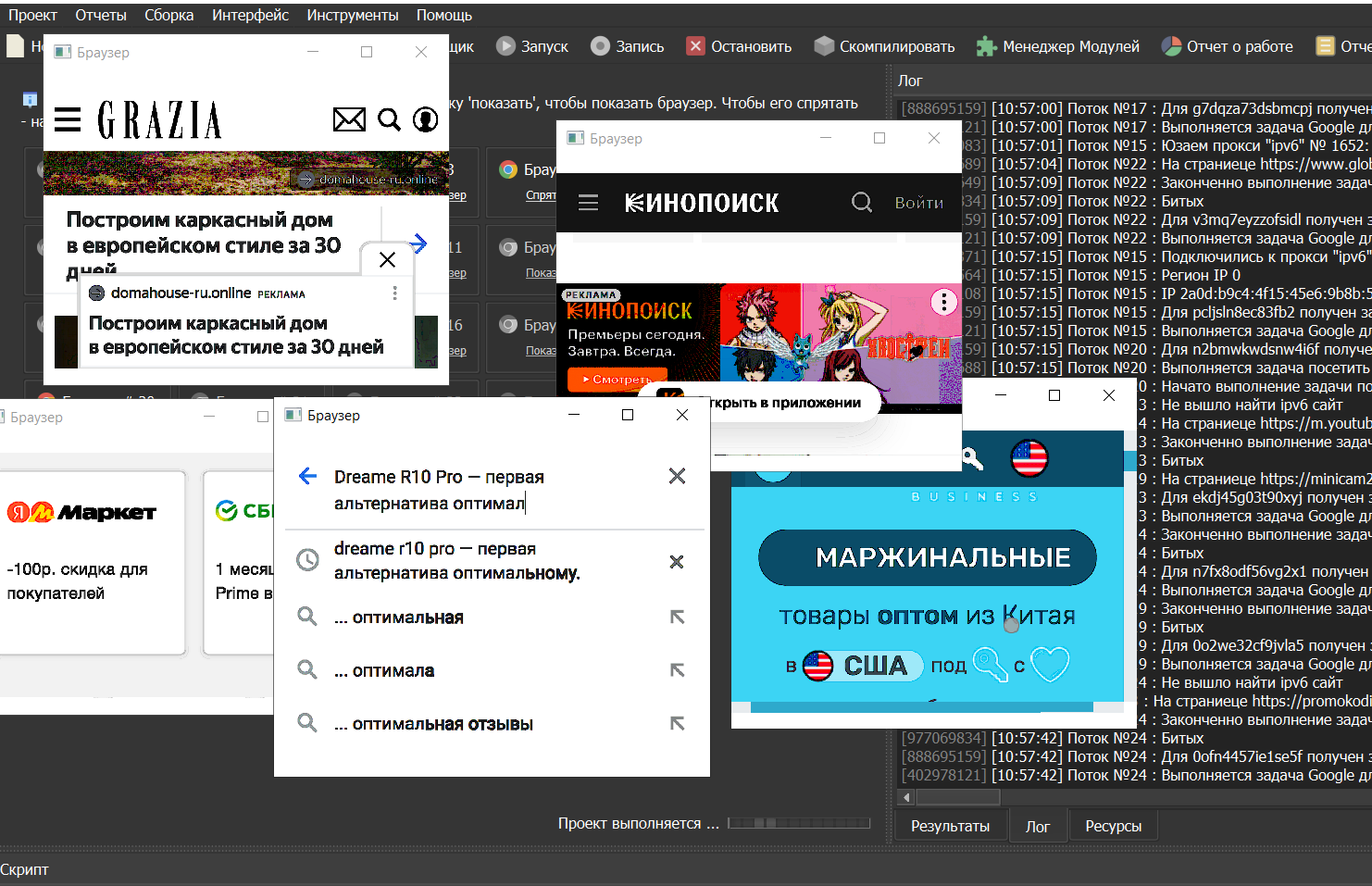Click the Запуск play icon in toolbar
This screenshot has width=1372, height=886.
(x=505, y=46)
